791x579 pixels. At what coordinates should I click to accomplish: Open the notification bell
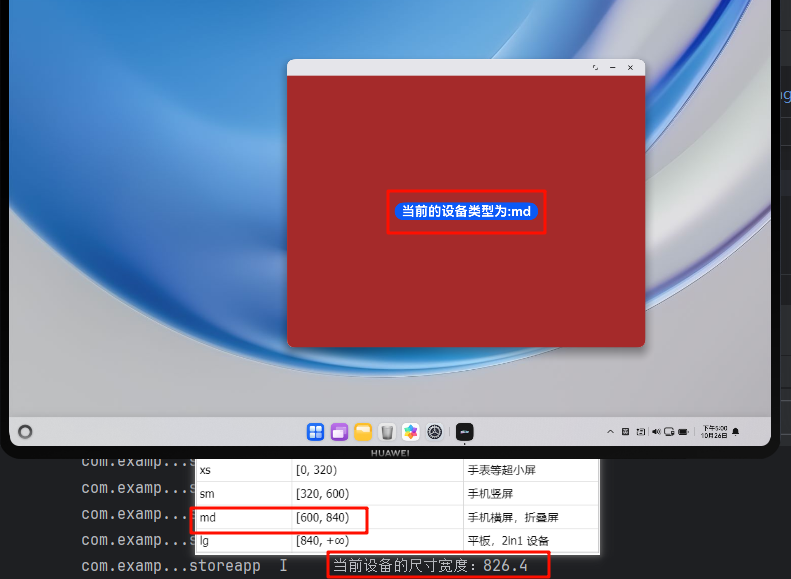[x=736, y=432]
